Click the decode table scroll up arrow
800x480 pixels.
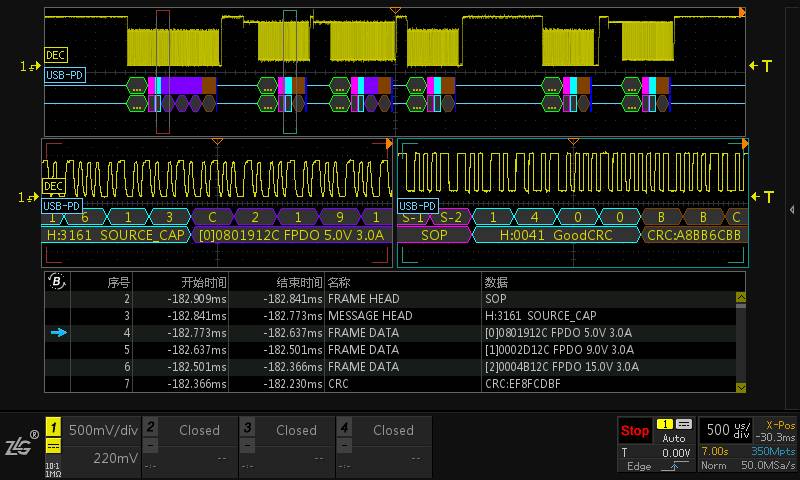pyautogui.click(x=741, y=297)
